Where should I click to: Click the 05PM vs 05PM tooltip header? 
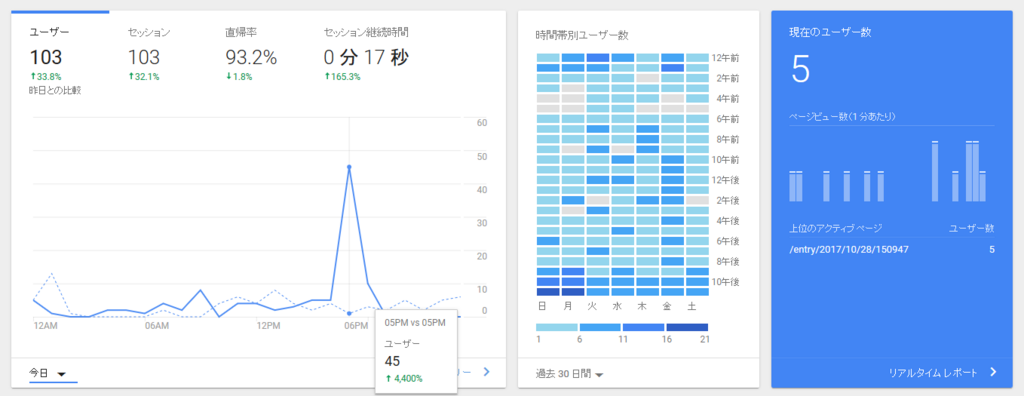pyautogui.click(x=415, y=323)
